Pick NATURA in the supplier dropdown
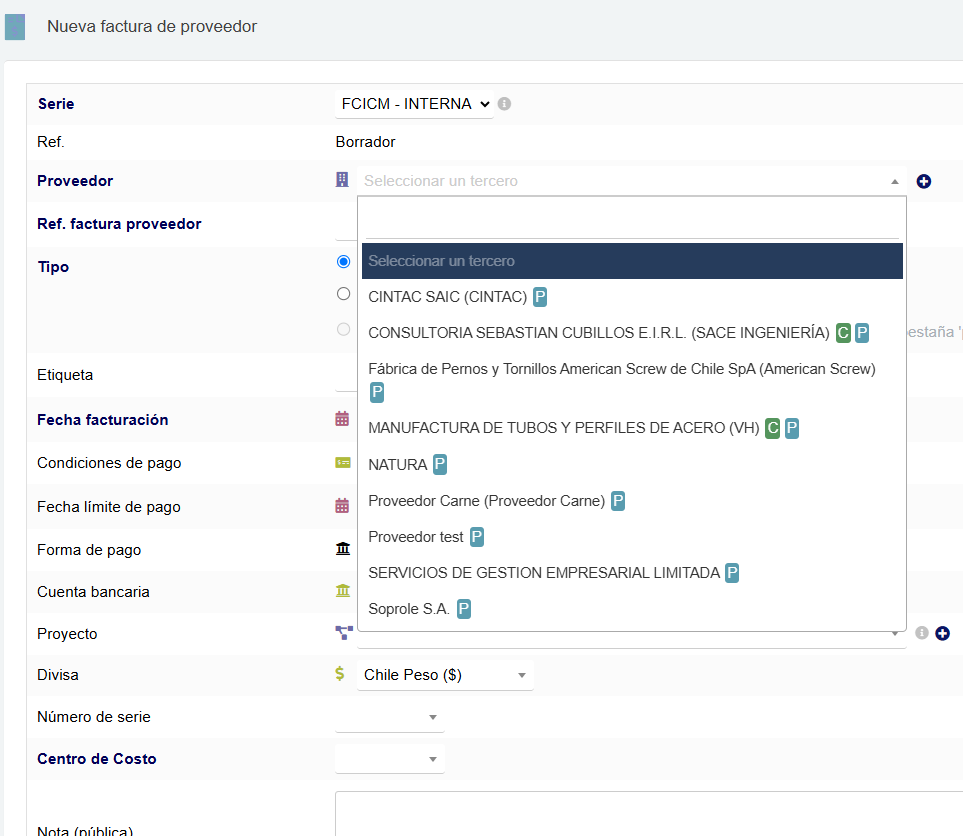Screen dimensions: 963x836 pyautogui.click(x=397, y=465)
